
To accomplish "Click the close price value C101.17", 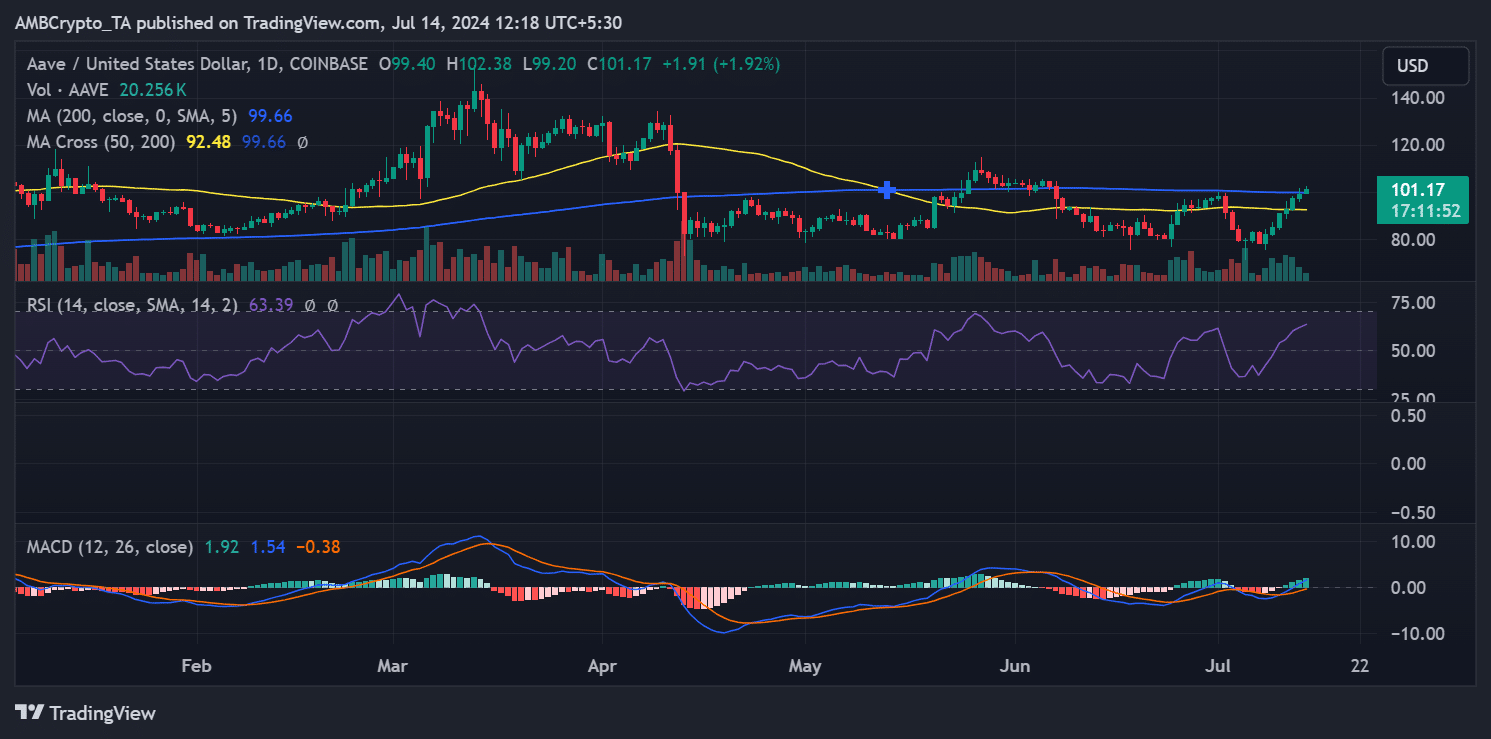I will click(619, 64).
